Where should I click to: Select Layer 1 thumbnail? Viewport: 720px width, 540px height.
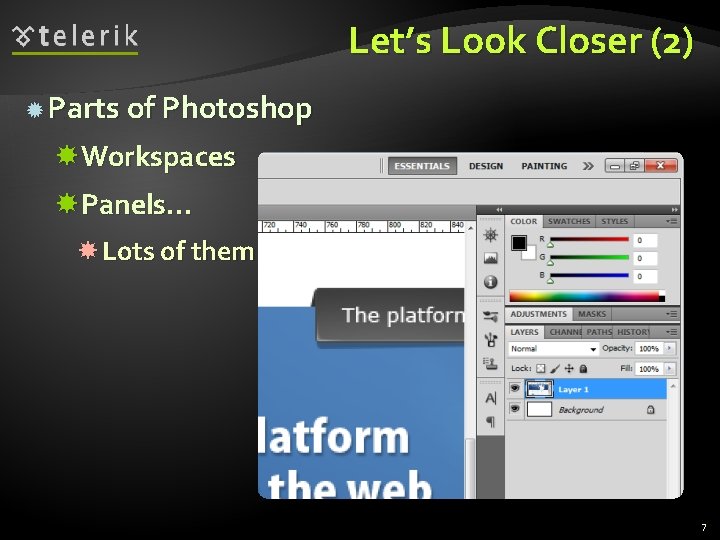click(539, 389)
